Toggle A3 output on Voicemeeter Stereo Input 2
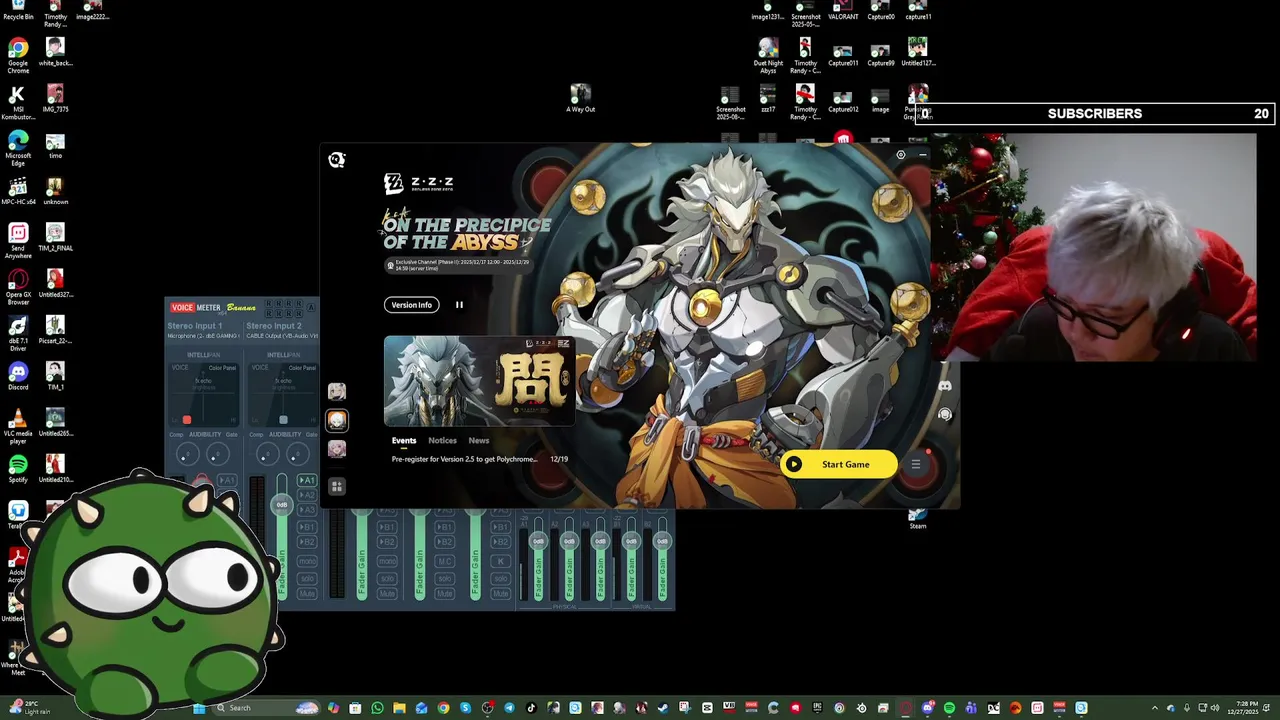 (x=307, y=510)
